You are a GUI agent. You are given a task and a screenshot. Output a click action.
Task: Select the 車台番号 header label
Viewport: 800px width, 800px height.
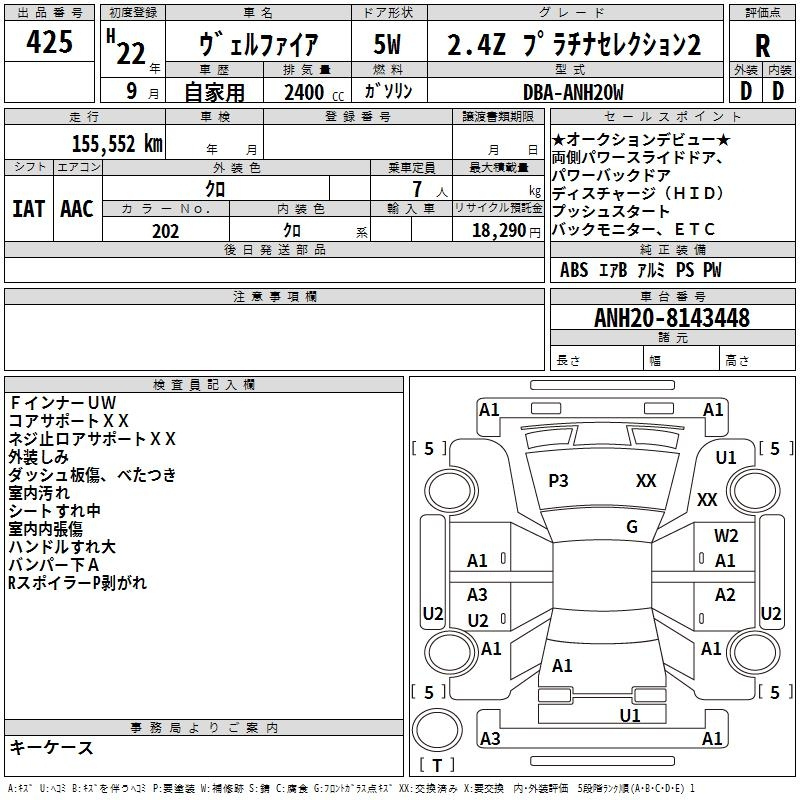click(673, 296)
